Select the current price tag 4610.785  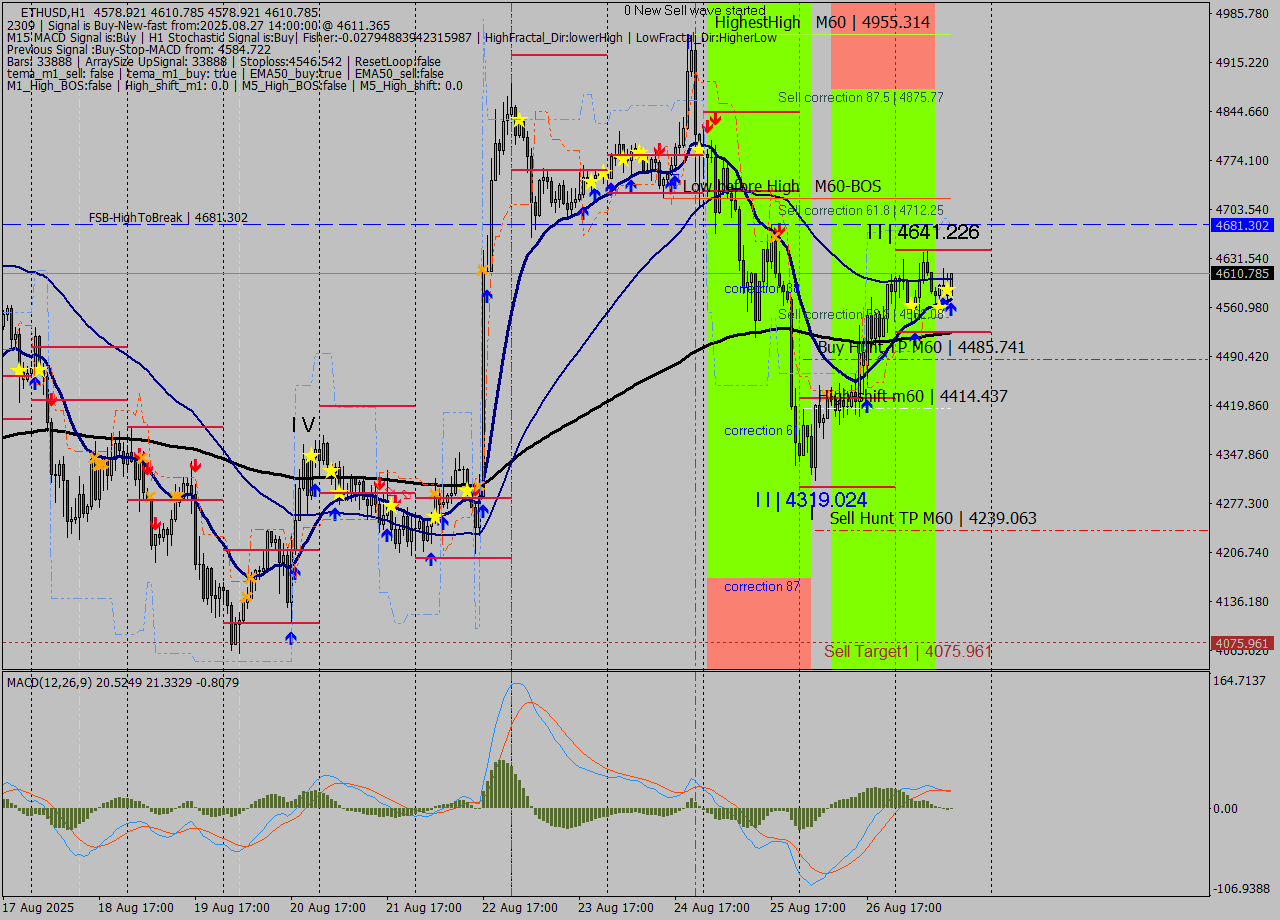1241,273
